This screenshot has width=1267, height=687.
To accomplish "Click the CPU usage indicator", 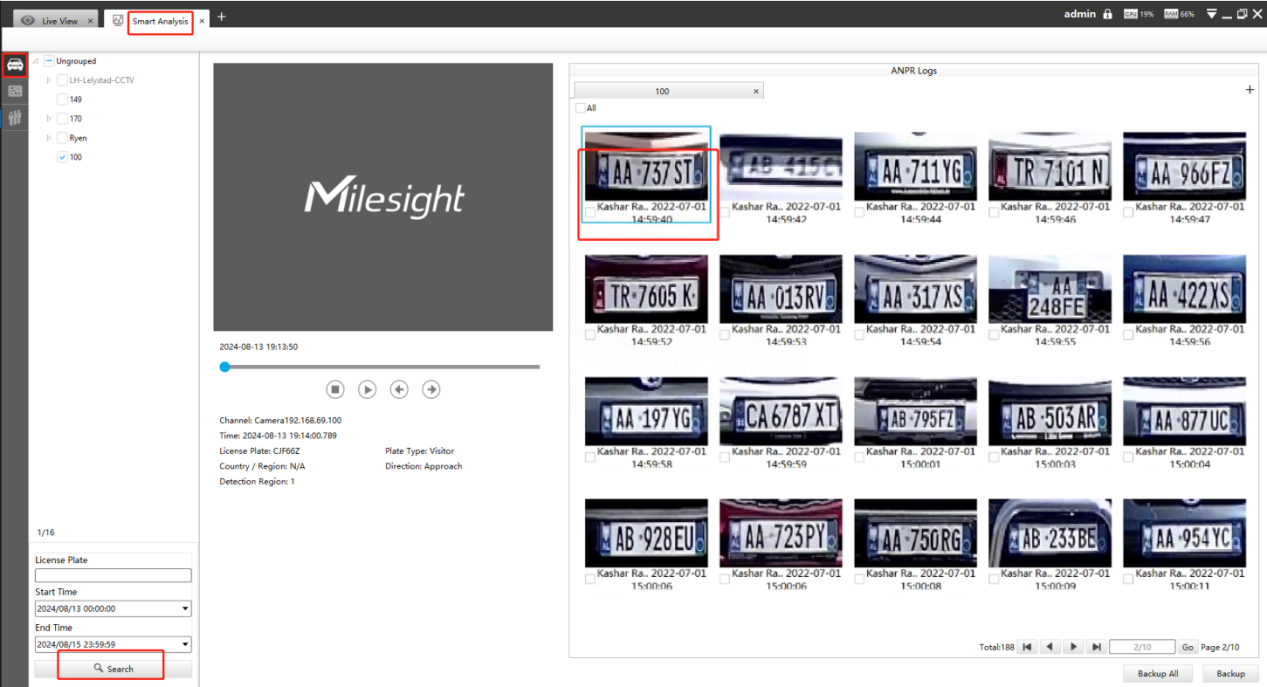I will point(1138,15).
